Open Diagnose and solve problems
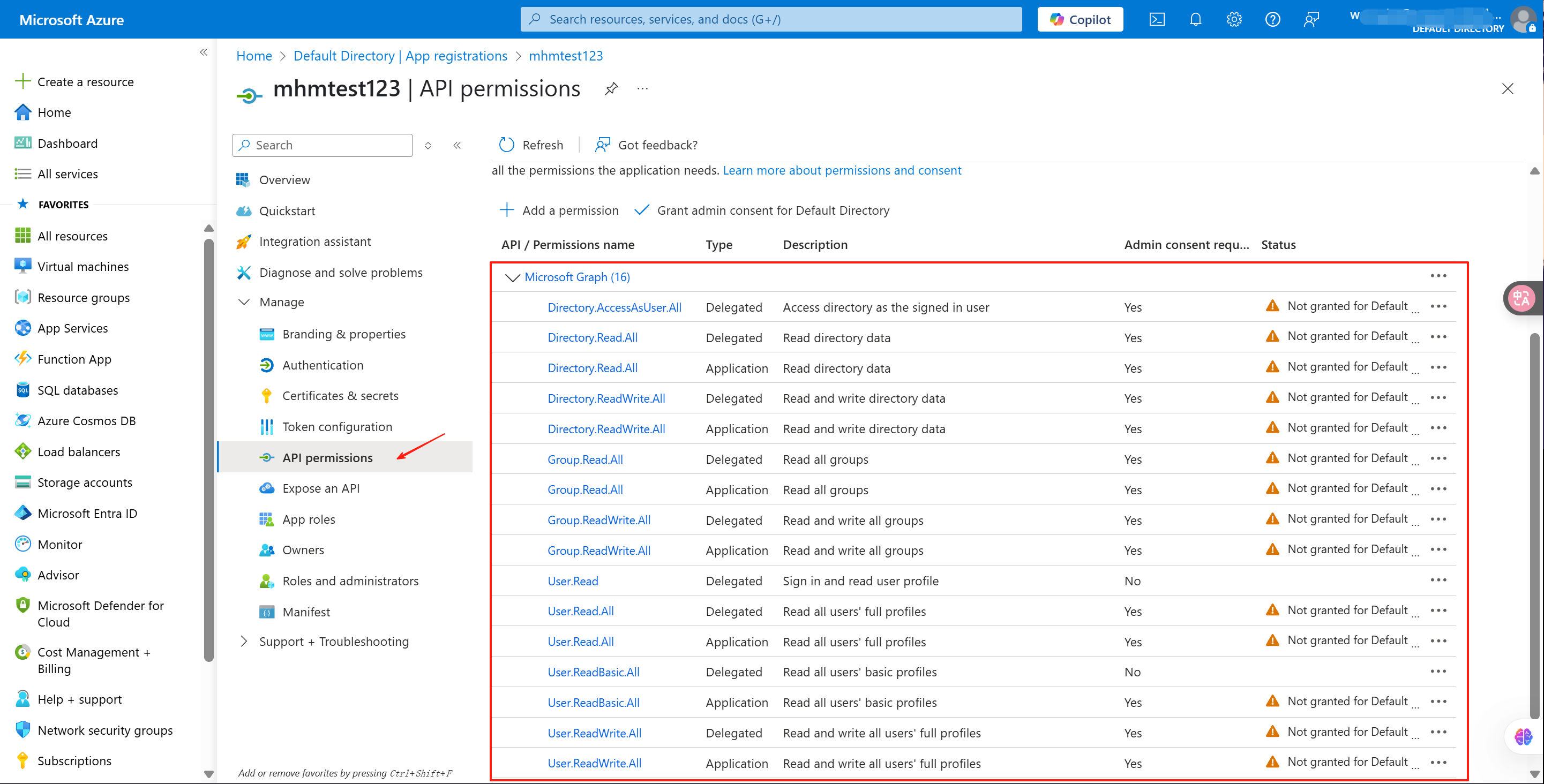 (340, 273)
